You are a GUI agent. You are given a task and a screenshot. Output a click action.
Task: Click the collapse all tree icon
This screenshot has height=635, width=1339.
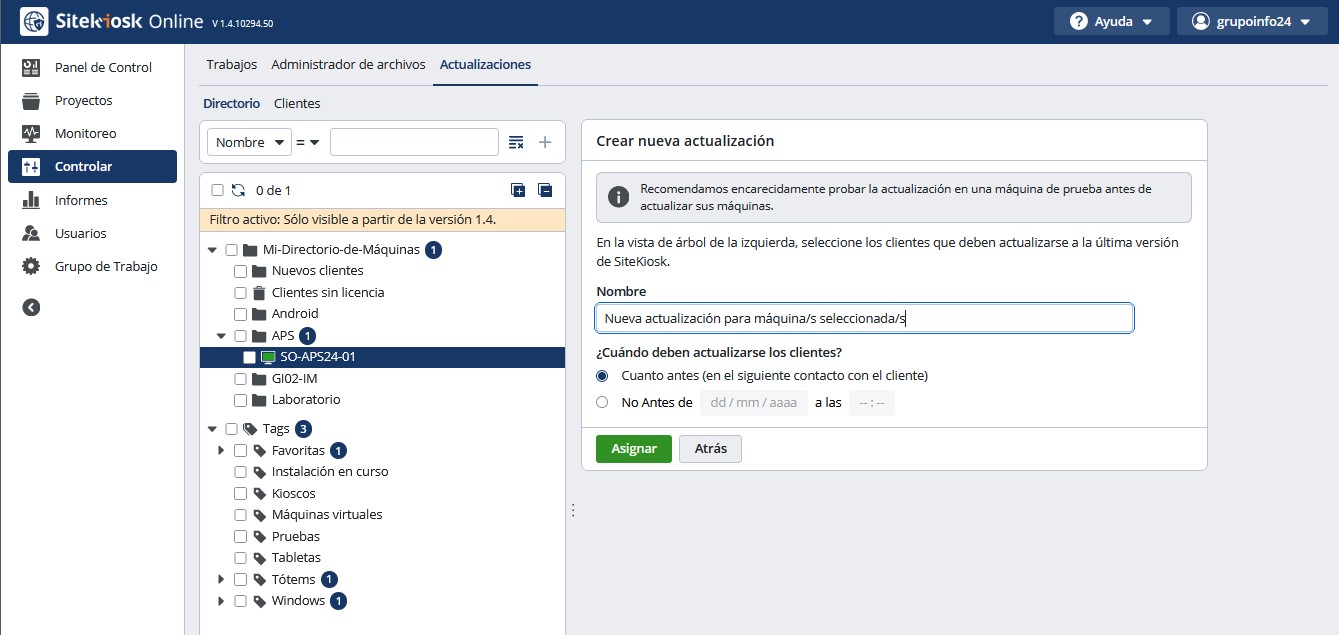[545, 190]
